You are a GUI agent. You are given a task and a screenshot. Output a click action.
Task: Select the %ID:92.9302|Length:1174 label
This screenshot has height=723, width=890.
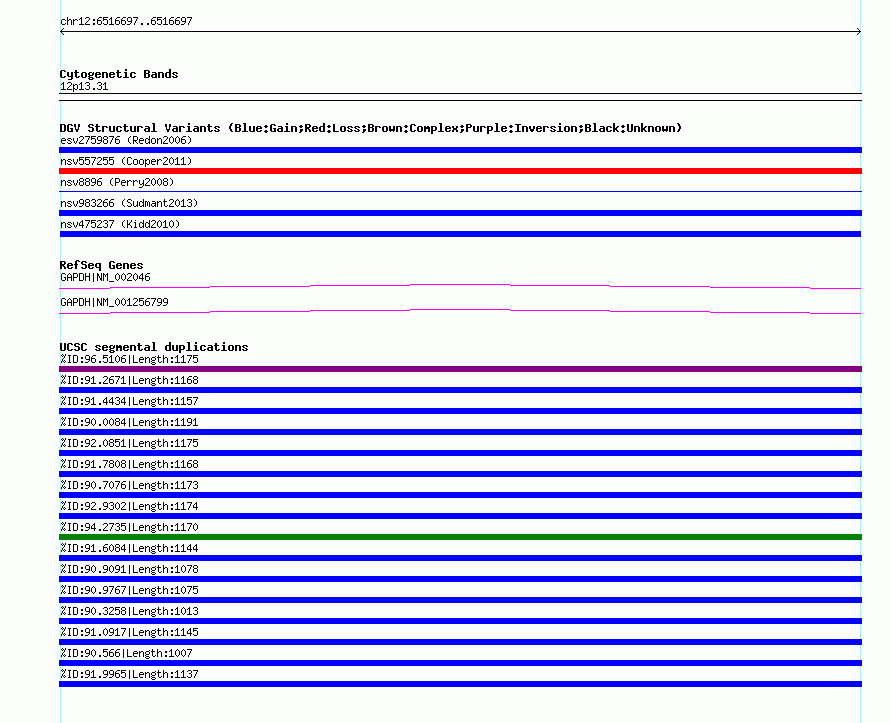point(129,506)
